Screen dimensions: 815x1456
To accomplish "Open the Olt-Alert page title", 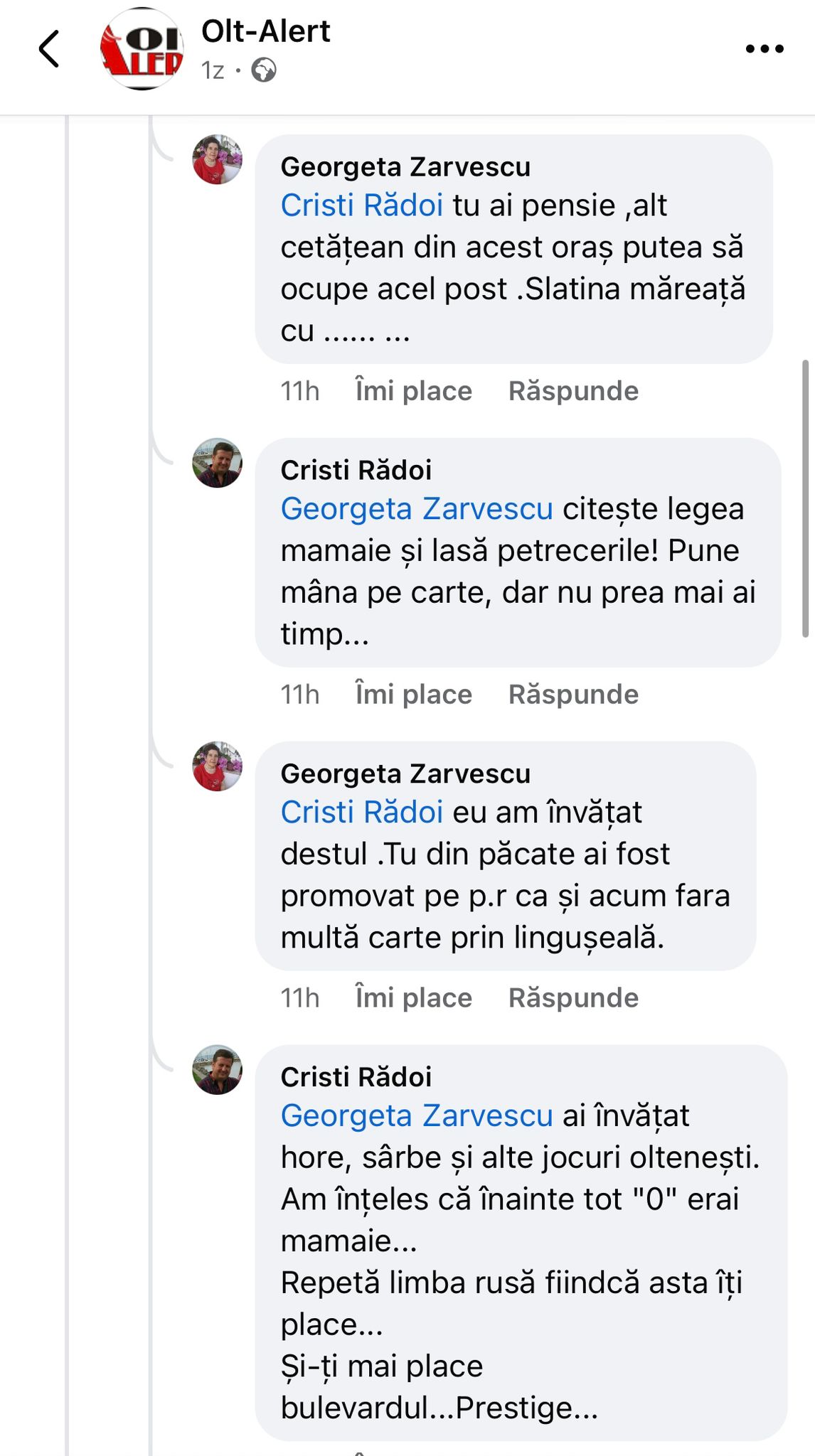I will [x=266, y=31].
